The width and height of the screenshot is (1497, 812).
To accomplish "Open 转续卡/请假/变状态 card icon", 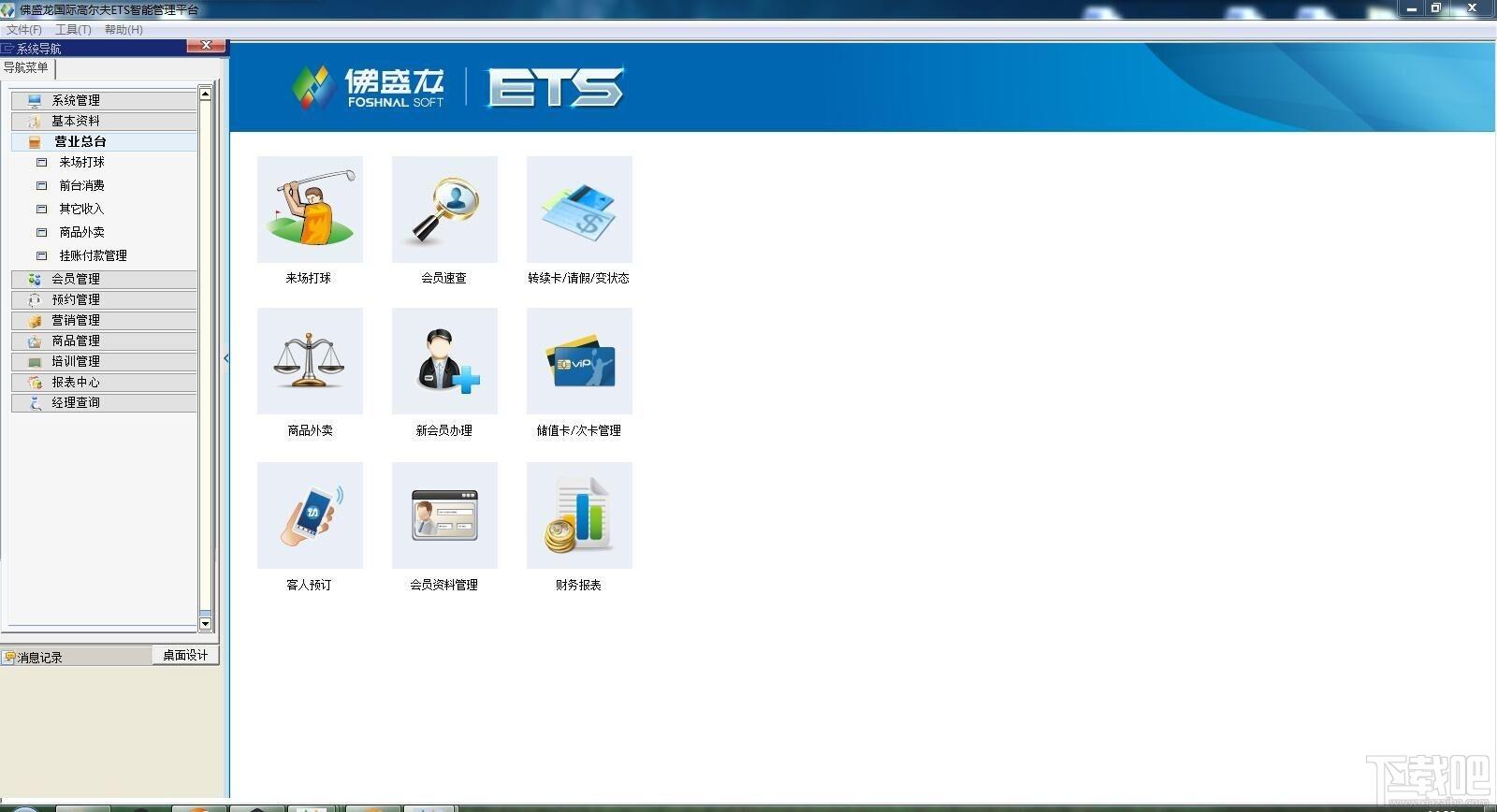I will 579,210.
